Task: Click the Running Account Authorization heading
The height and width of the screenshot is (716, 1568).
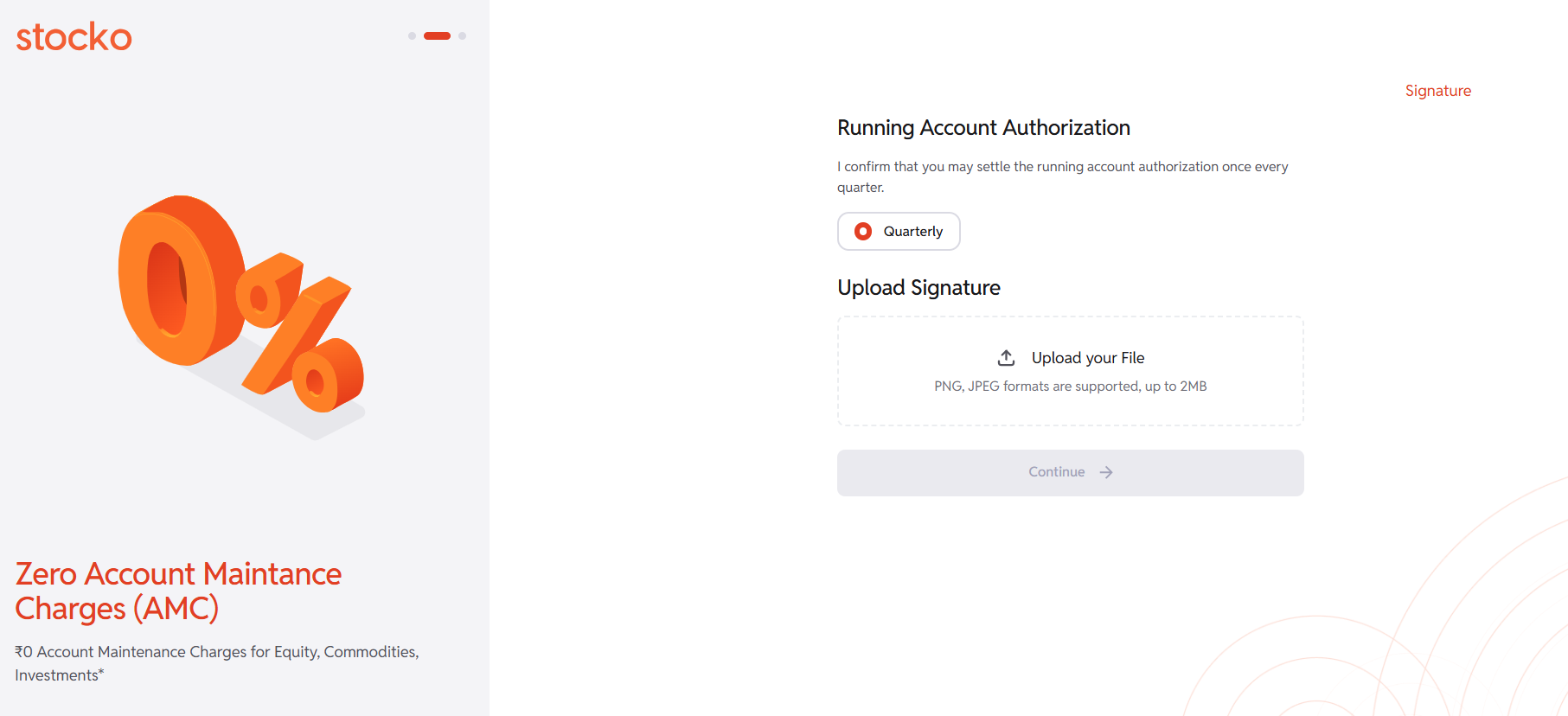Action: point(983,128)
